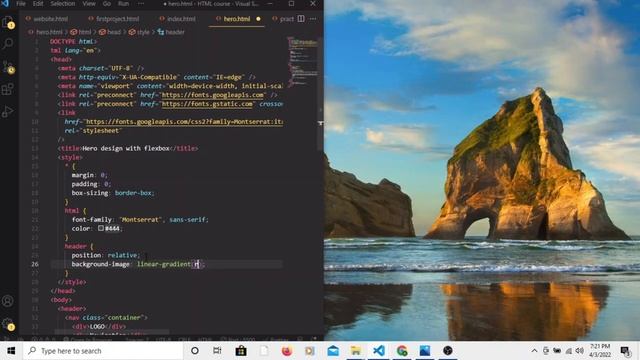640x360 pixels.
Task: Click the 'nav class="container"' line
Action: coord(106,318)
